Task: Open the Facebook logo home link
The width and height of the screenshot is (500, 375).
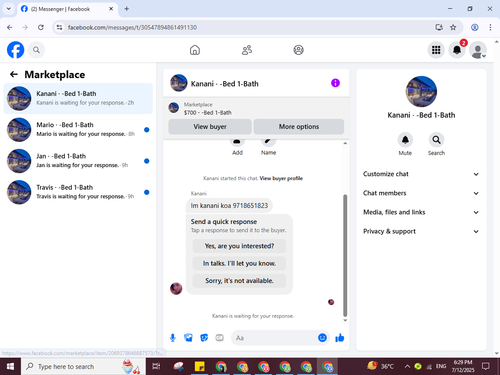Action: click(x=15, y=50)
